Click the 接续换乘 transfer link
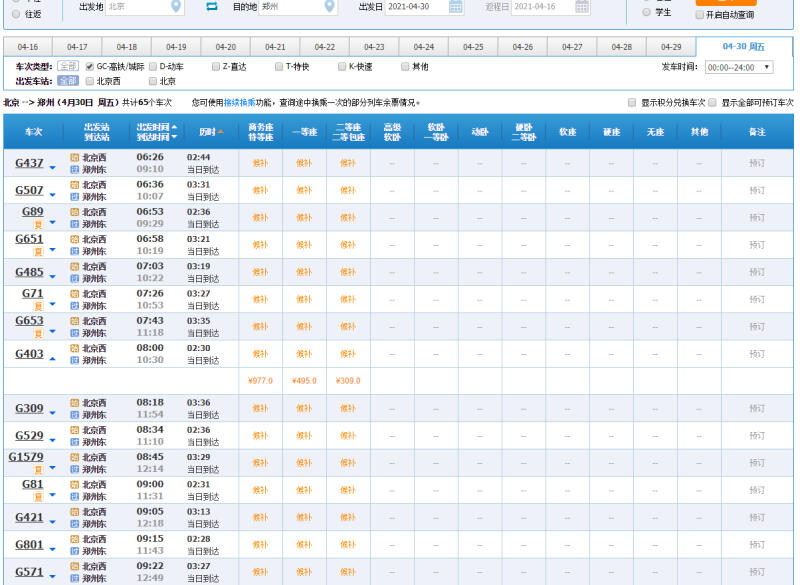800x585 pixels. click(238, 103)
